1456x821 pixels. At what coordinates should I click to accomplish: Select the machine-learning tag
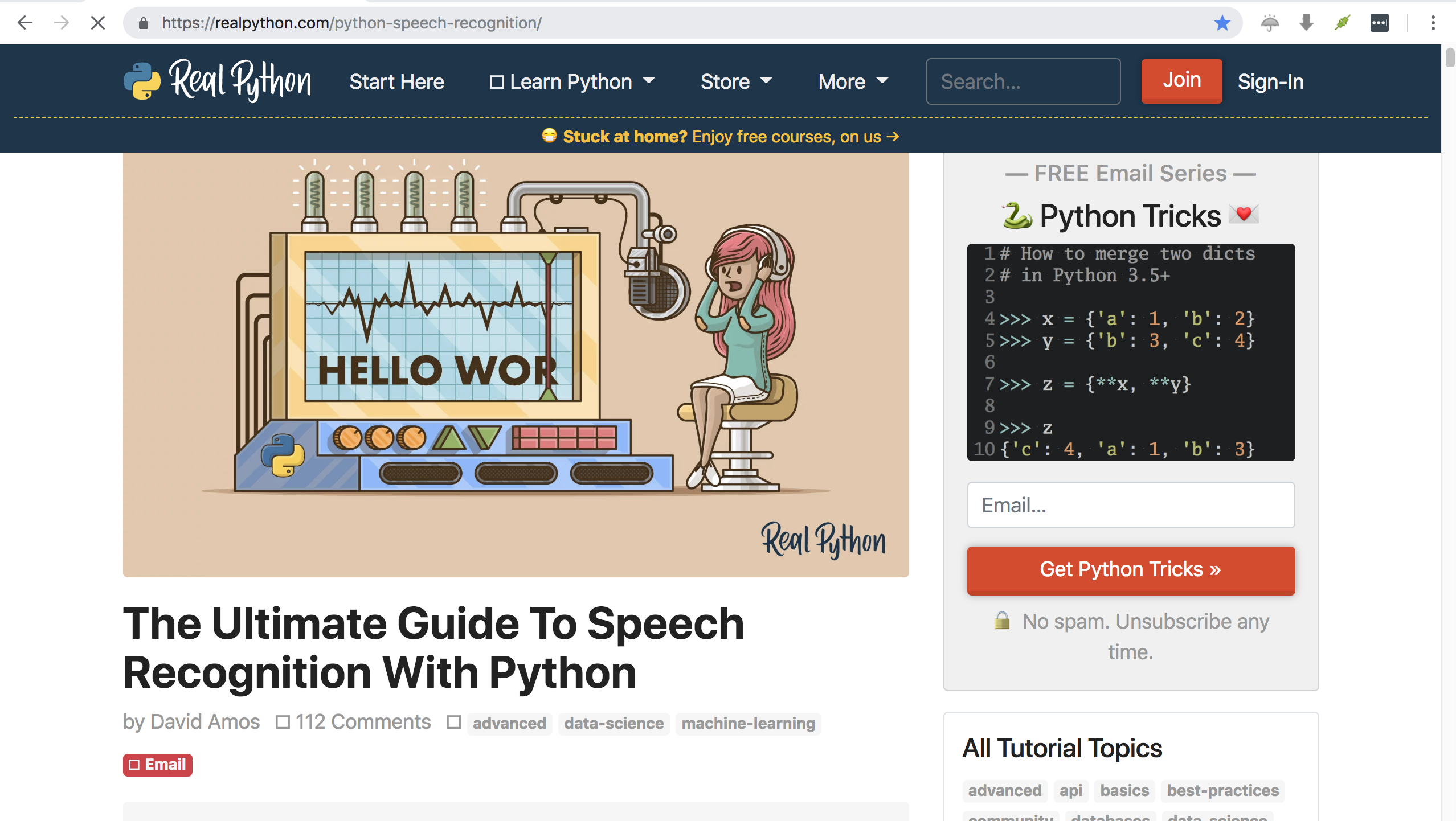click(x=748, y=724)
